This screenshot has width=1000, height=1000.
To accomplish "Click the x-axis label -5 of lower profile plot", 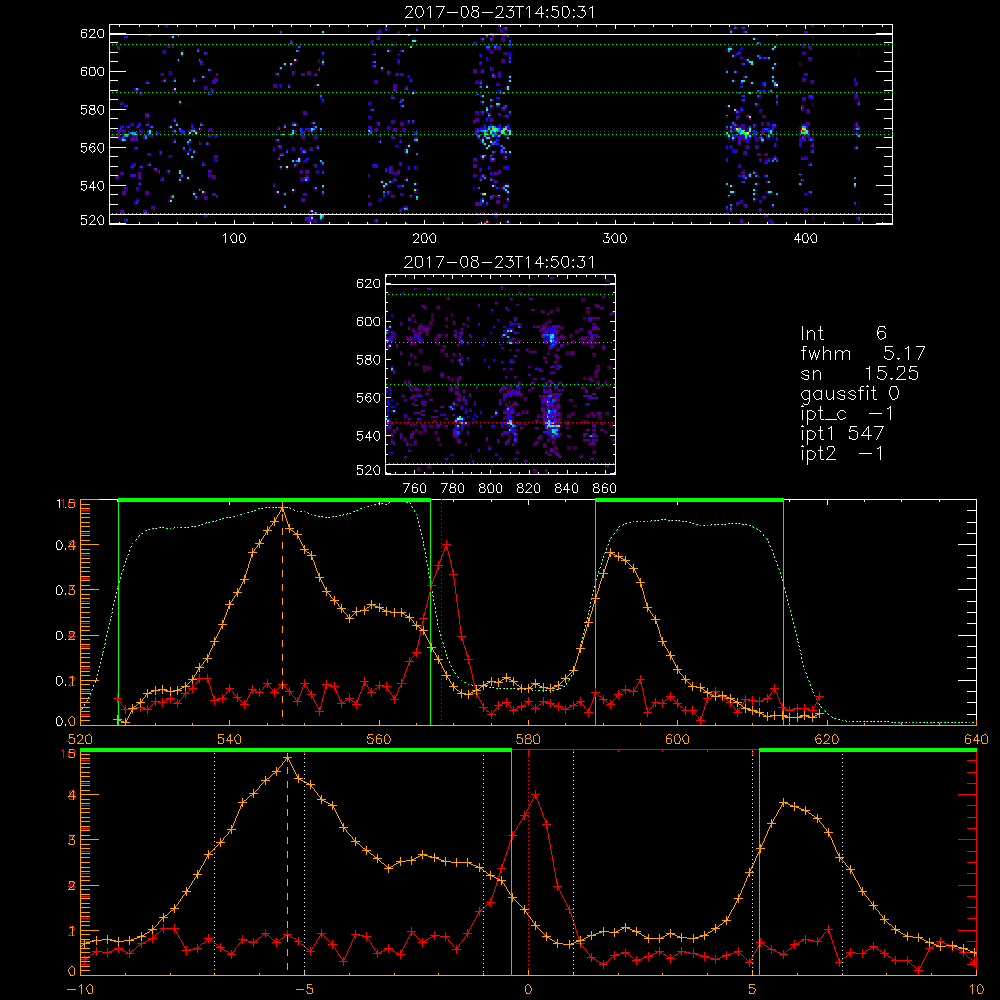I will coord(304,989).
